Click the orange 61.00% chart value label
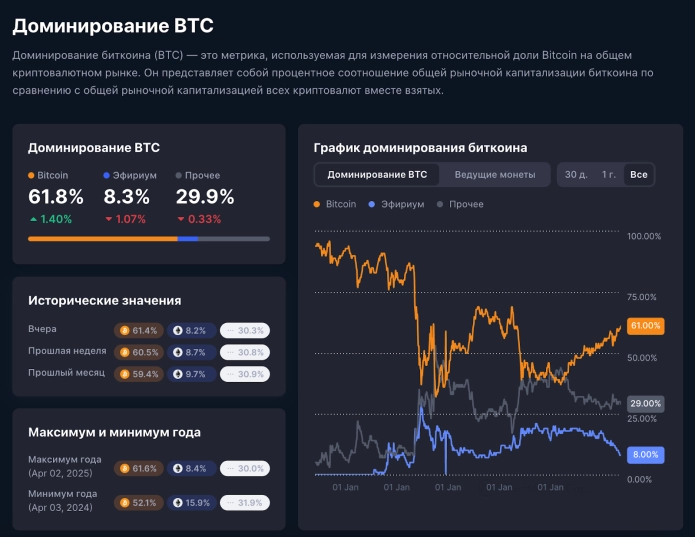Screen dimensions: 695x537 [x=646, y=326]
